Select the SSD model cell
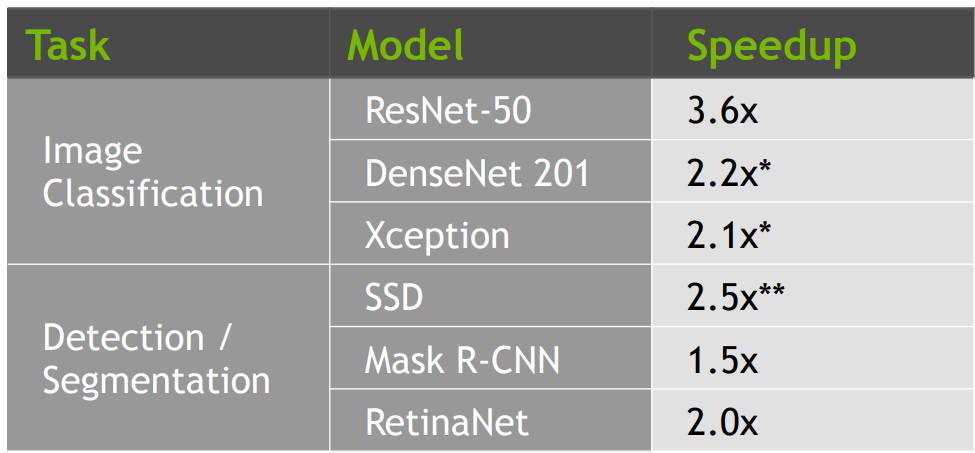The height and width of the screenshot is (453, 975). (x=490, y=296)
